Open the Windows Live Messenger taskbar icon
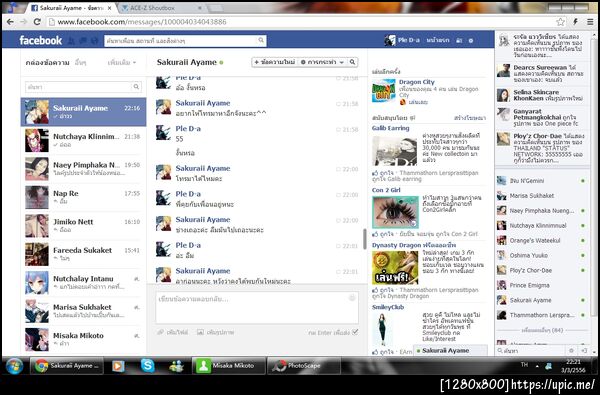 (176, 366)
